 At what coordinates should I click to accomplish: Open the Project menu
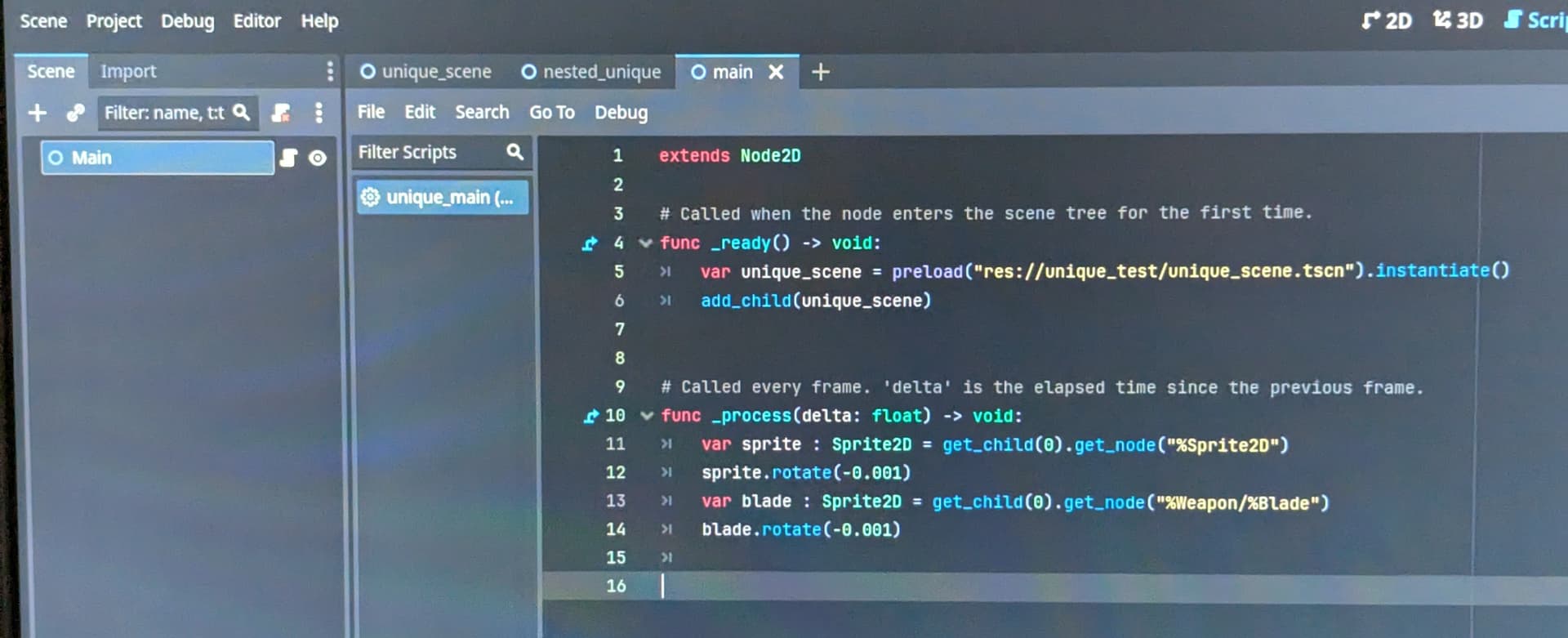point(114,20)
